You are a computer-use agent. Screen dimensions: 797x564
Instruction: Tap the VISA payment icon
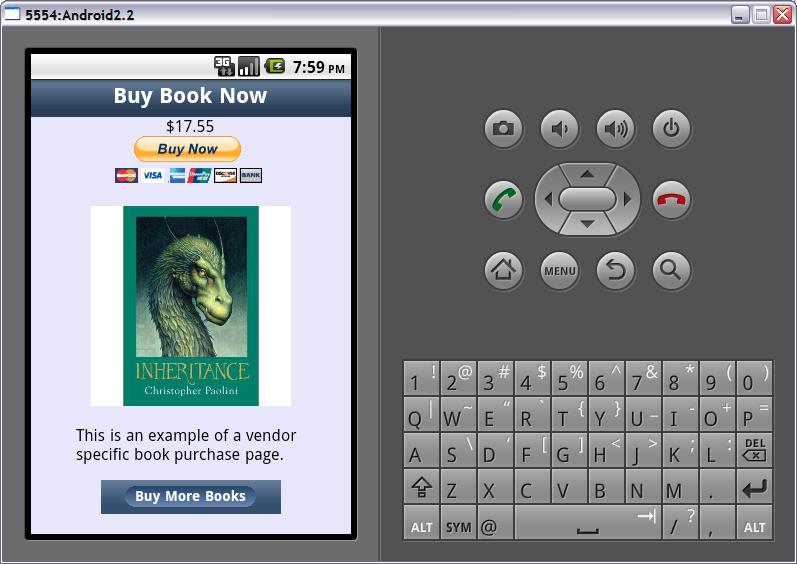152,175
